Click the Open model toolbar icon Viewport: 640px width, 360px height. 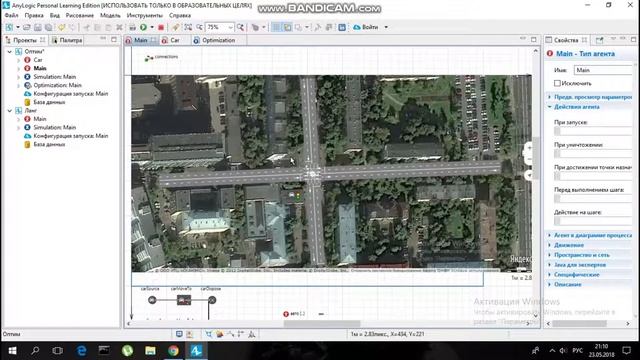click(x=27, y=27)
